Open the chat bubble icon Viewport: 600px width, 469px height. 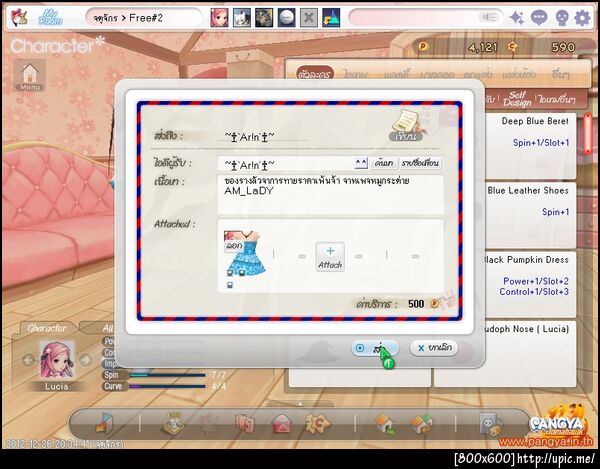point(539,18)
